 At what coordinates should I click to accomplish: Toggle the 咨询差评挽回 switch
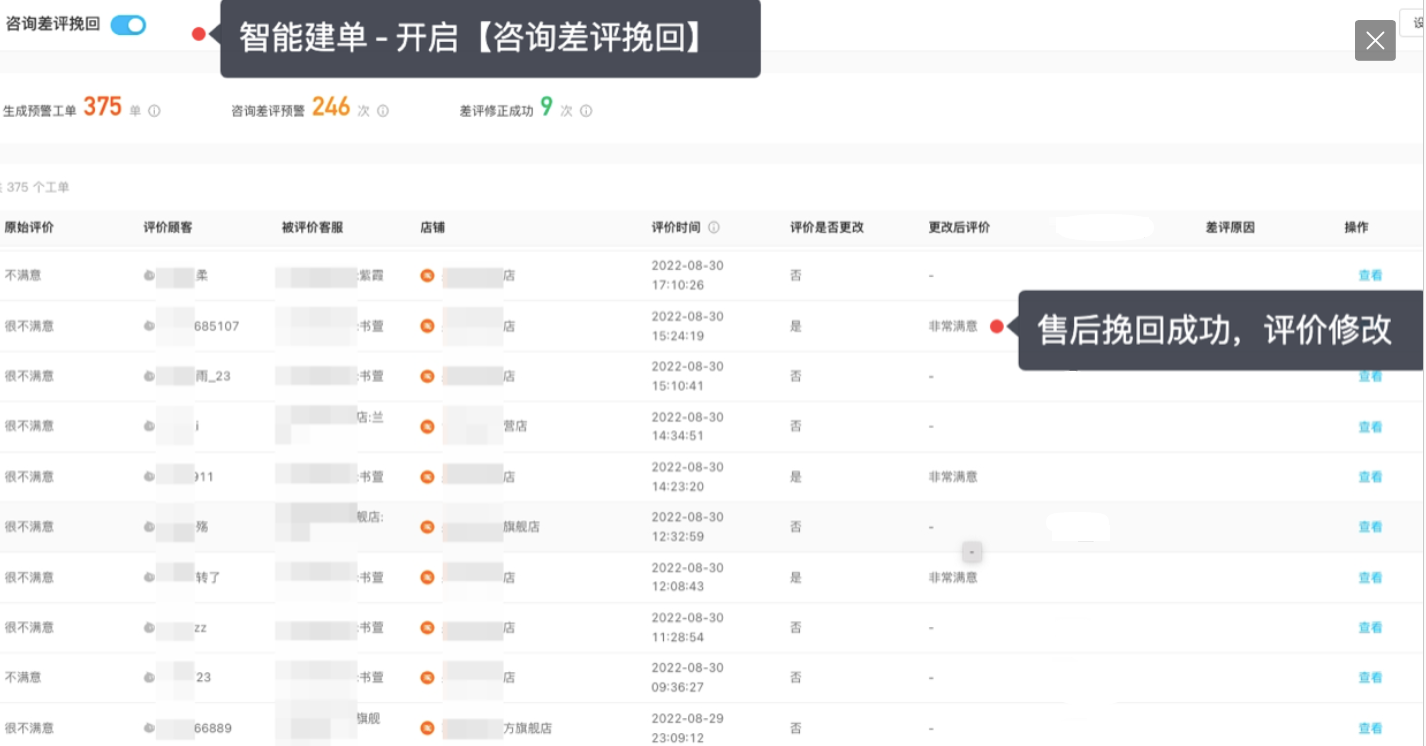128,25
